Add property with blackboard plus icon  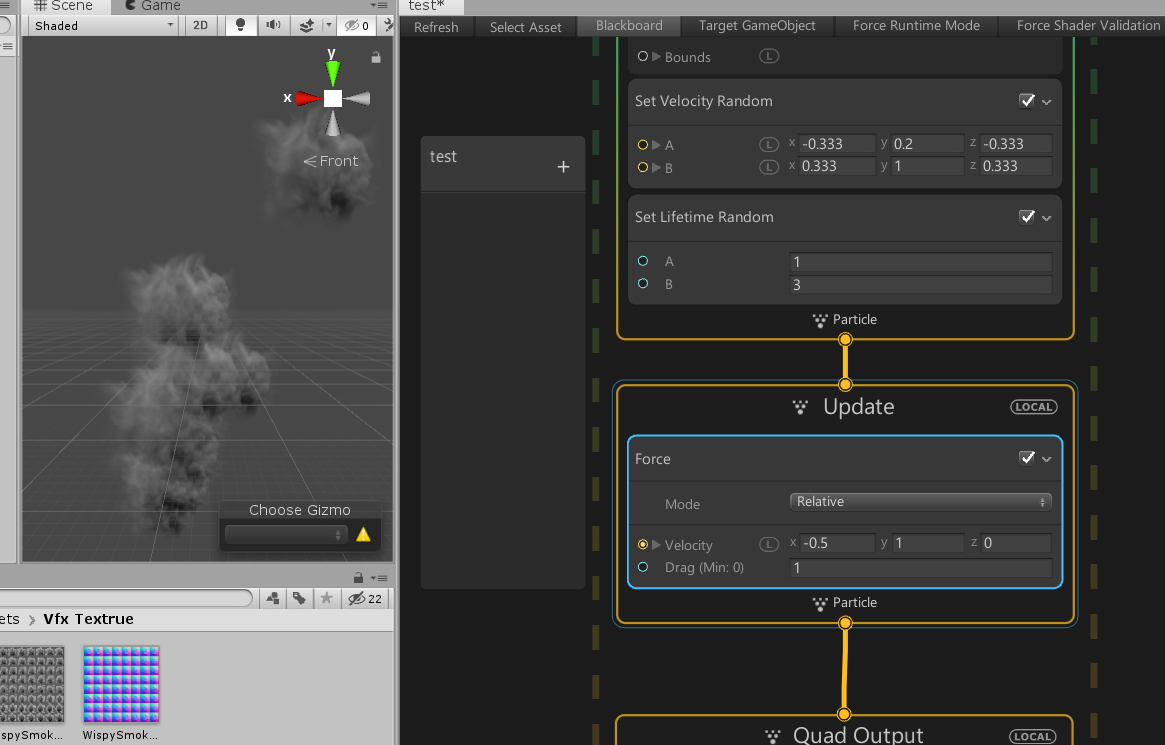tap(563, 167)
